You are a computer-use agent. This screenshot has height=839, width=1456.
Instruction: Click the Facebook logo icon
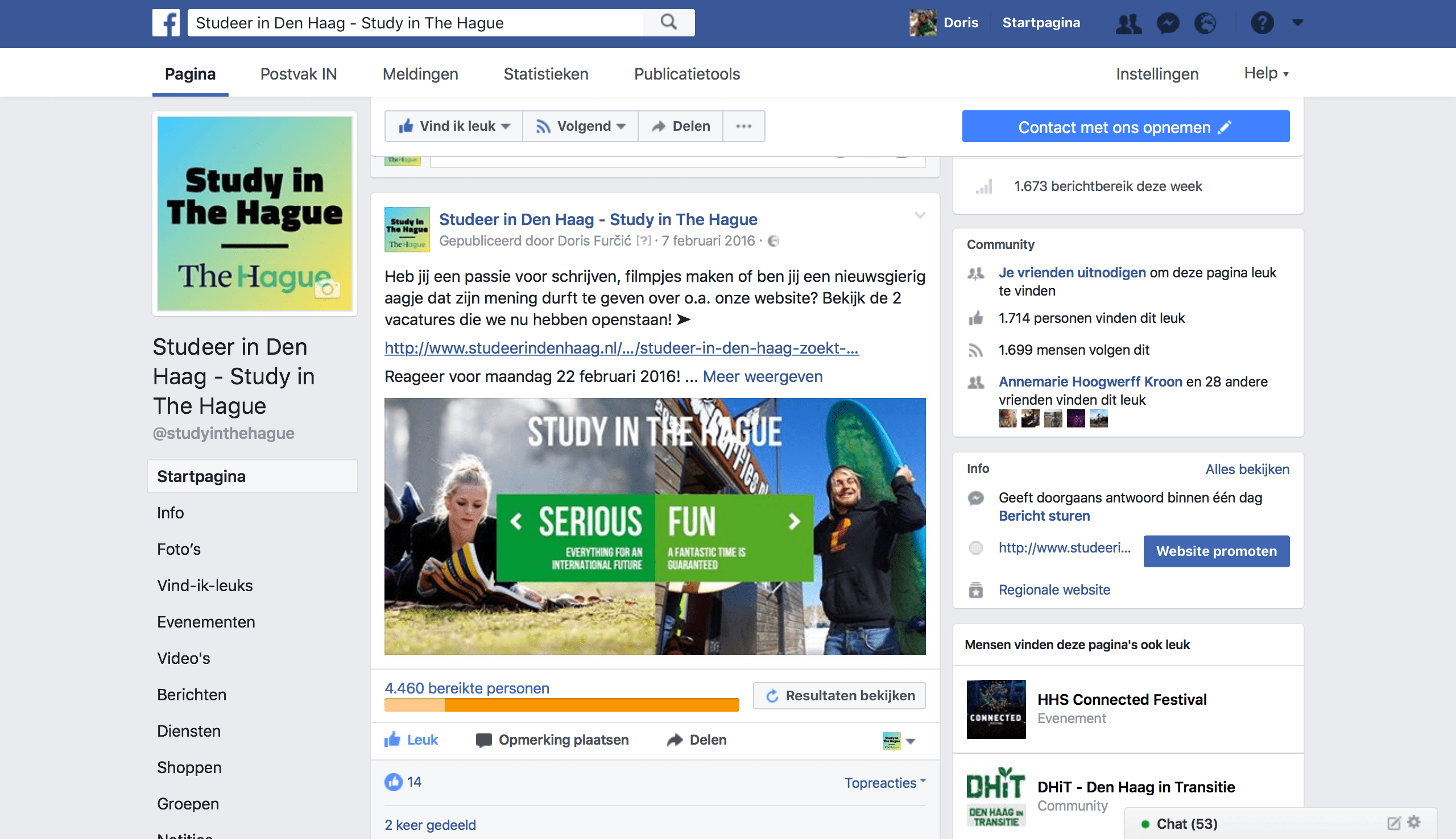[166, 23]
